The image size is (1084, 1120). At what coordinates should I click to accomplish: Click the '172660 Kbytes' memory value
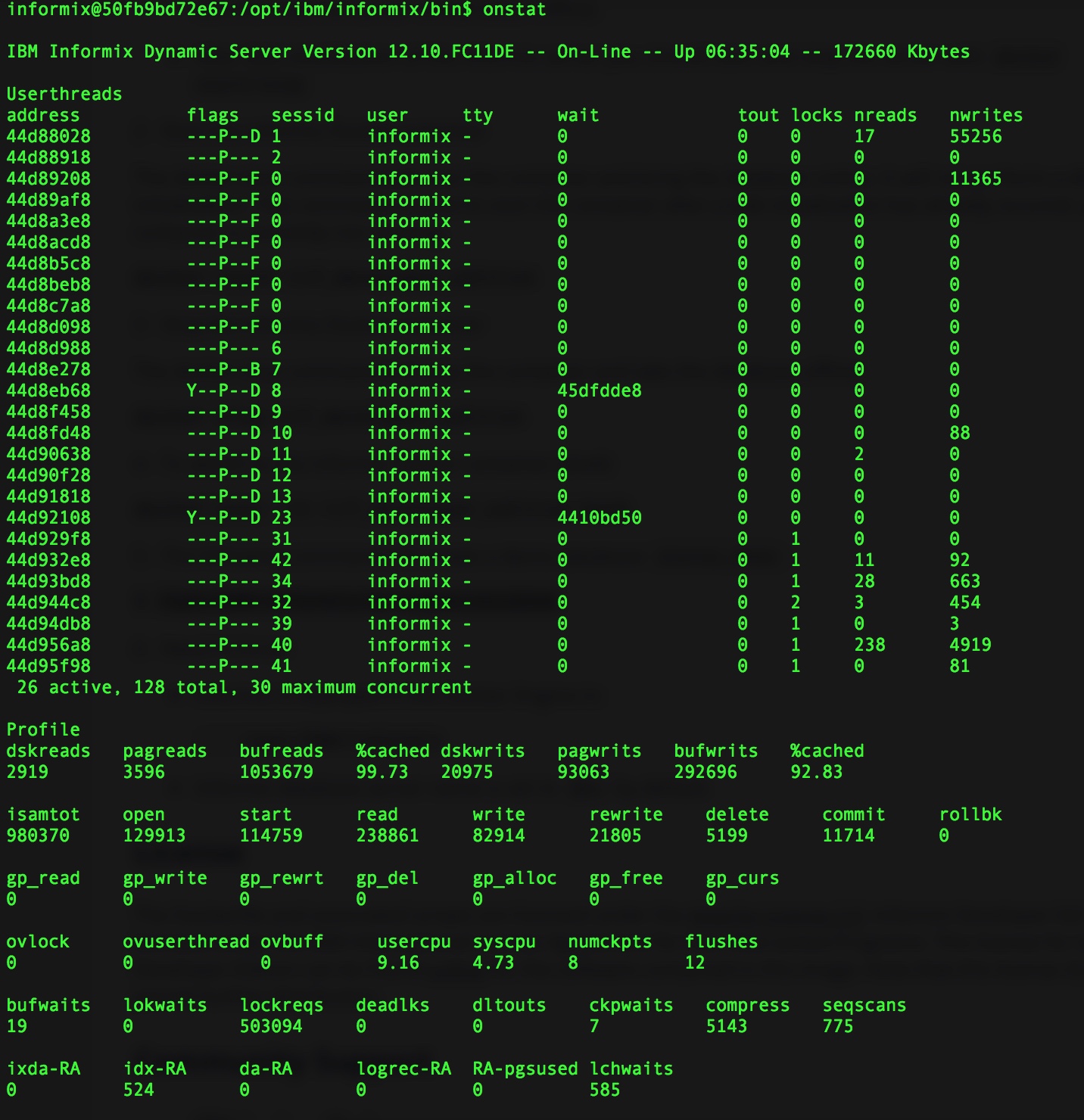(902, 51)
